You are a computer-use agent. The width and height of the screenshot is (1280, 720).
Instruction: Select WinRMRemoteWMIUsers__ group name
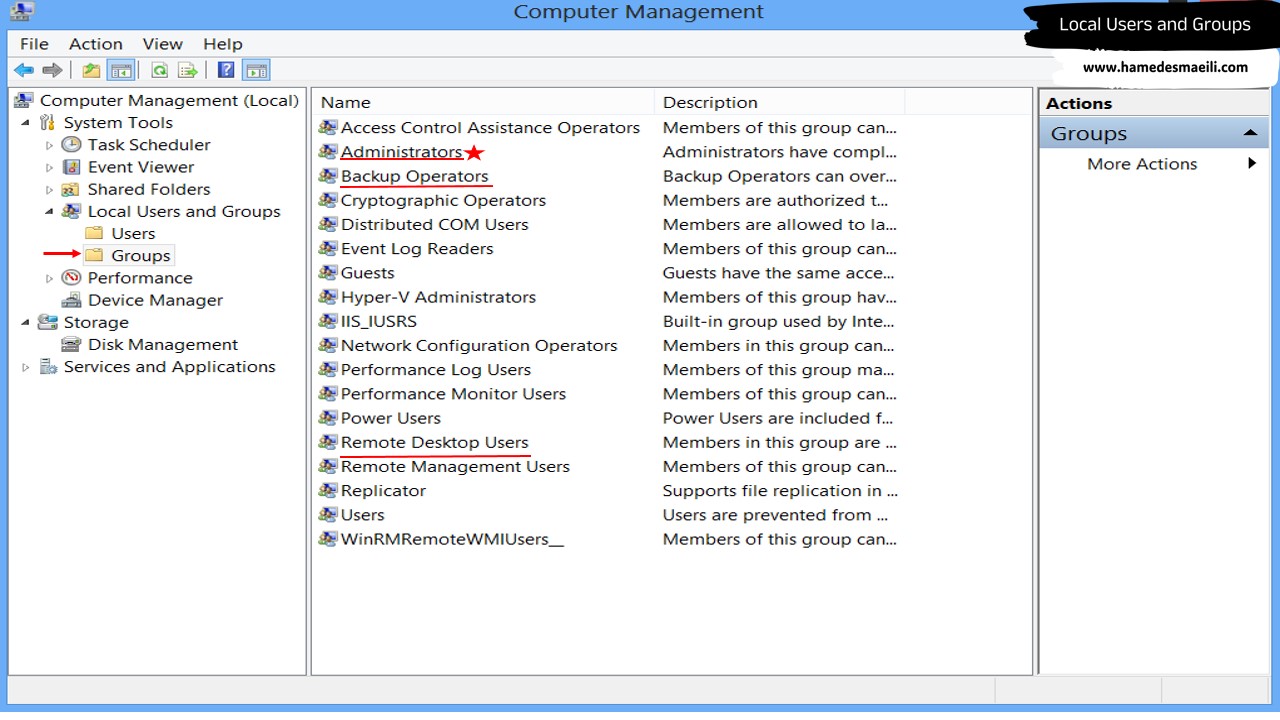point(452,539)
